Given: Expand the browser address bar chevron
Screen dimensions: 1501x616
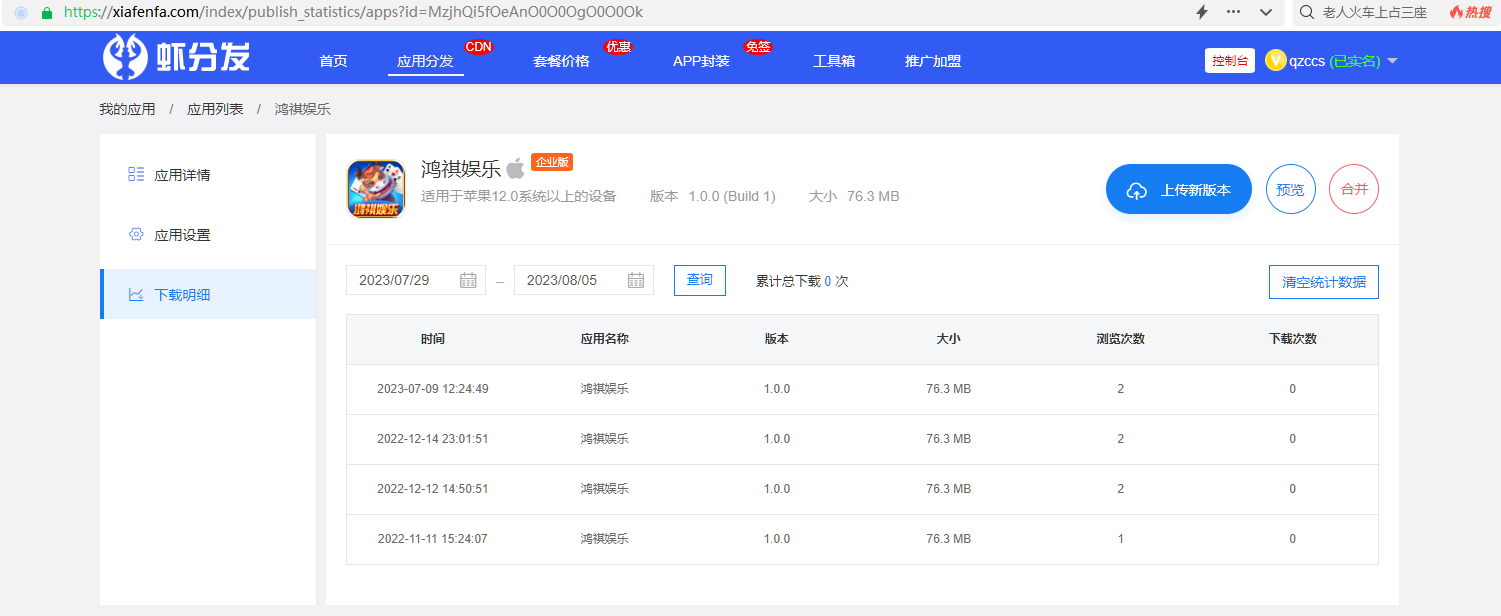Looking at the screenshot, I should point(1266,12).
